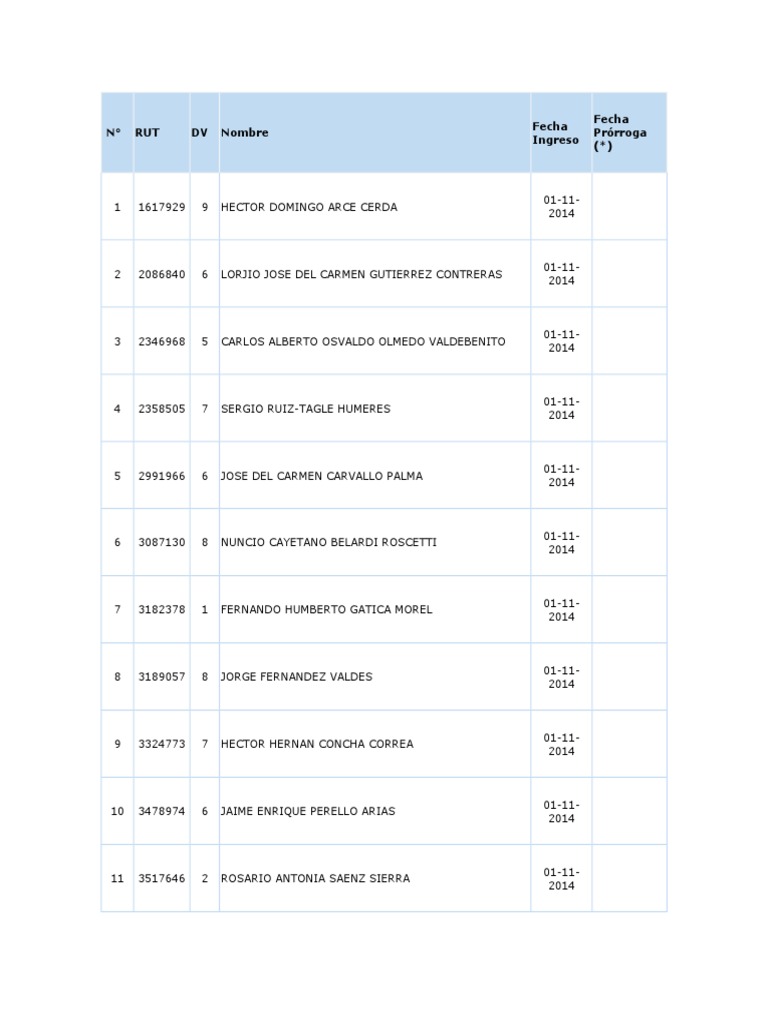This screenshot has height=1024, width=768.
Task: Click the RUT number 2991966
Action: (162, 476)
